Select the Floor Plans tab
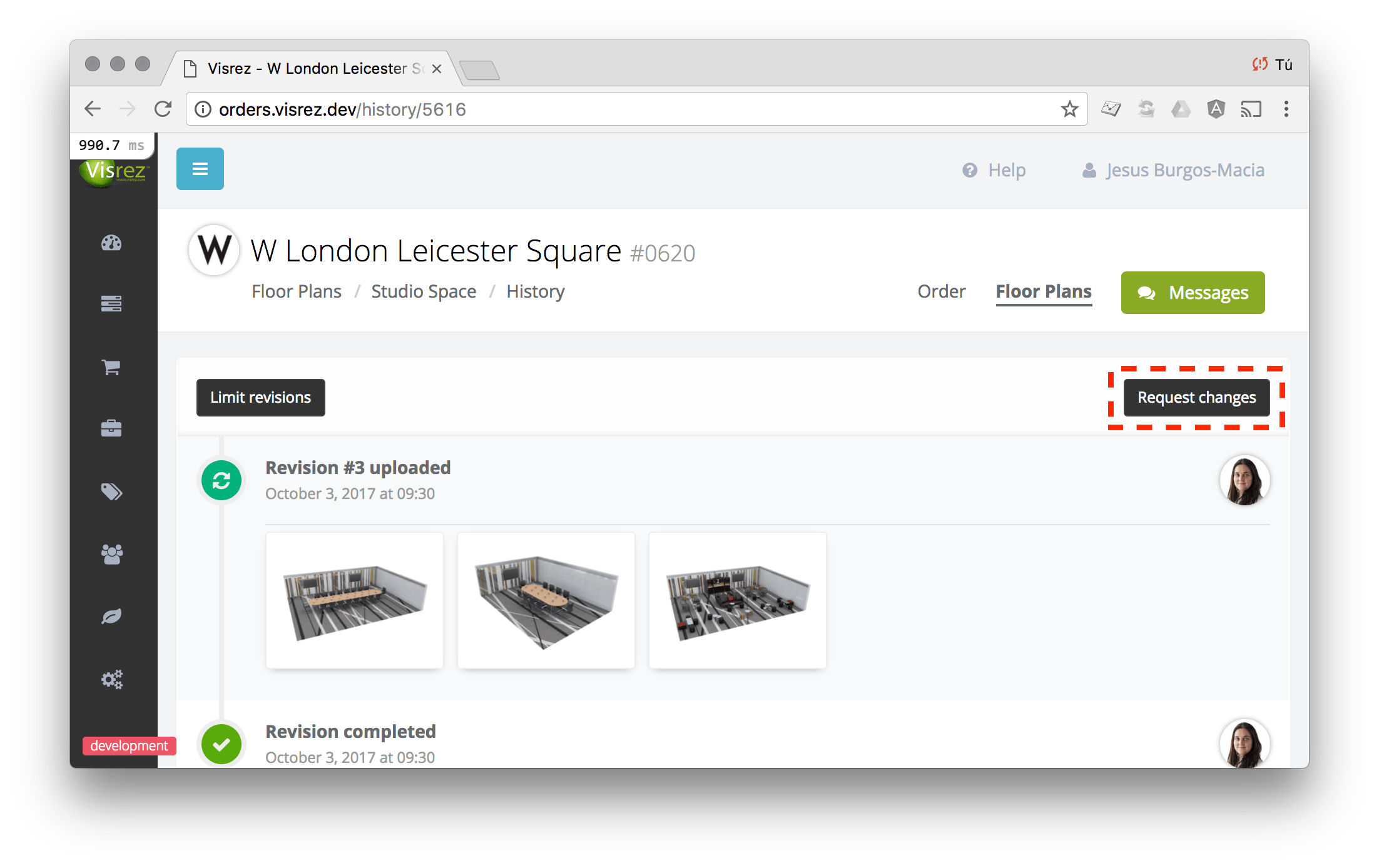The image size is (1379, 868). click(1043, 291)
